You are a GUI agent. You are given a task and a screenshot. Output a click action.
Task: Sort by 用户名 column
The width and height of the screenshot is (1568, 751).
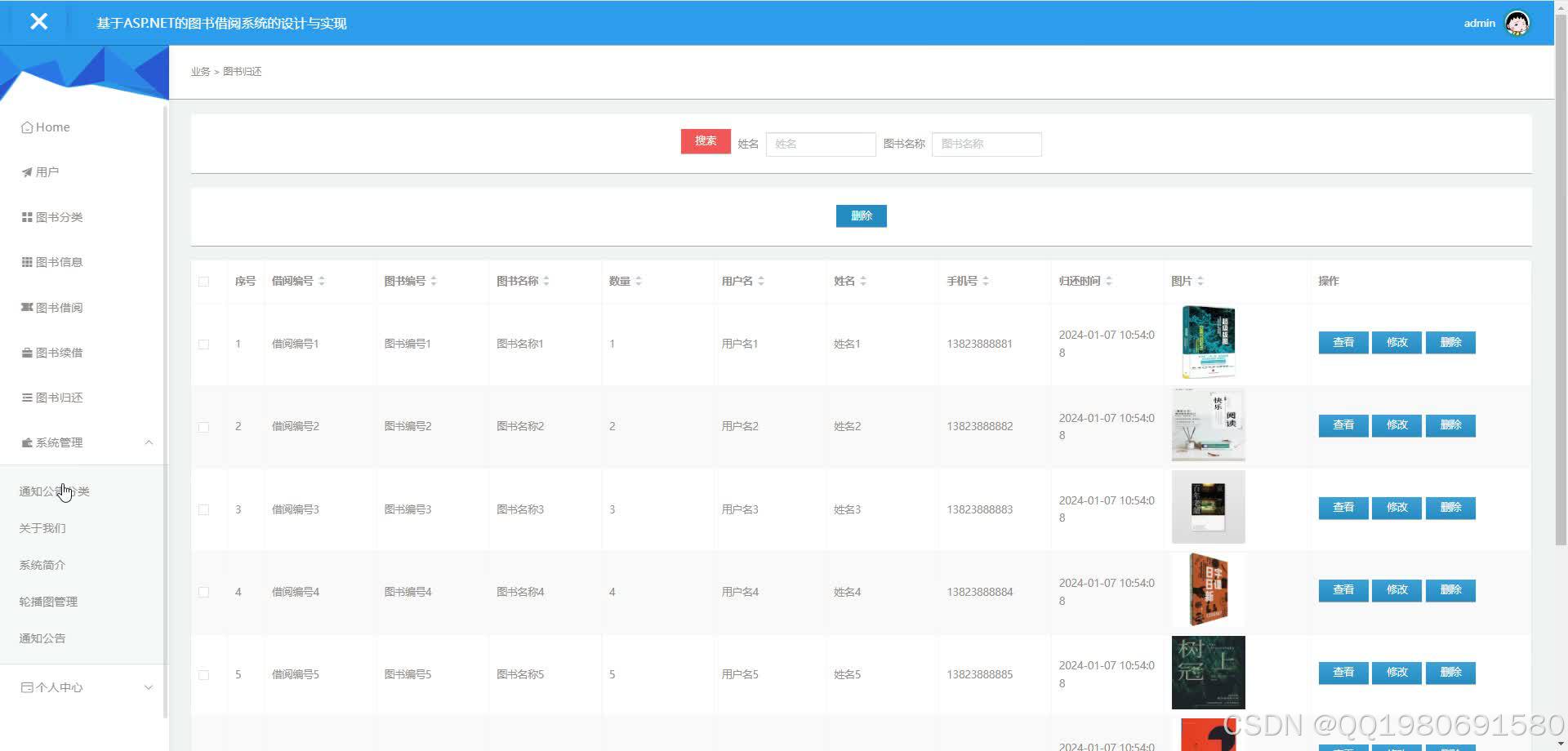point(761,281)
